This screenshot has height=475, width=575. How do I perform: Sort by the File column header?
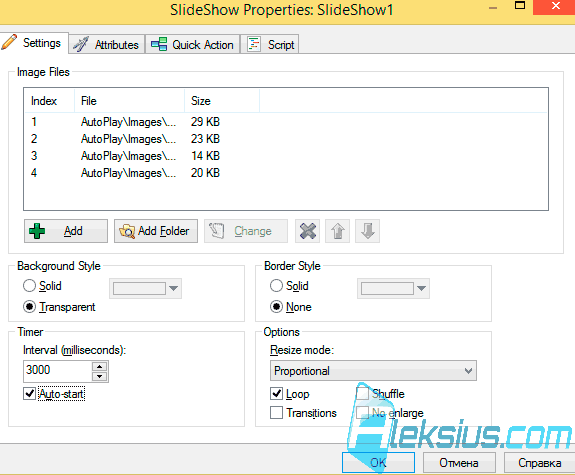pos(129,101)
